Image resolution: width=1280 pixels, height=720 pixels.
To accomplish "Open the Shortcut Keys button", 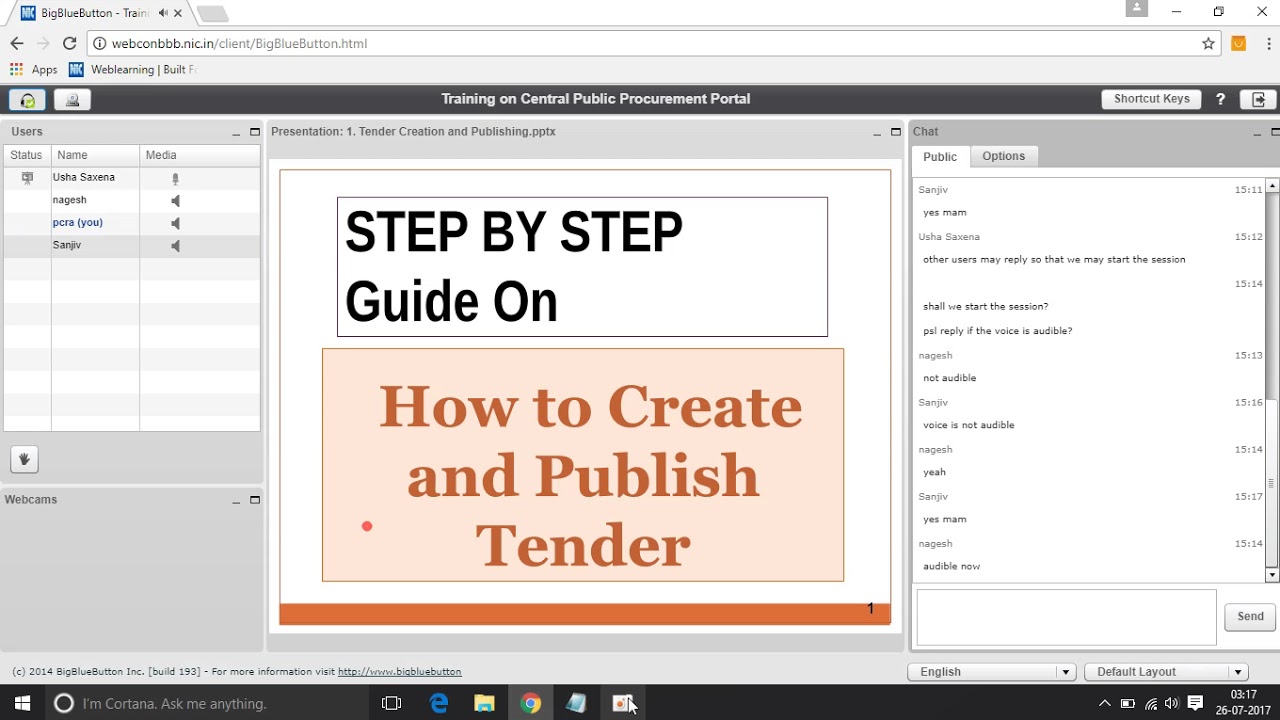I will [x=1152, y=99].
